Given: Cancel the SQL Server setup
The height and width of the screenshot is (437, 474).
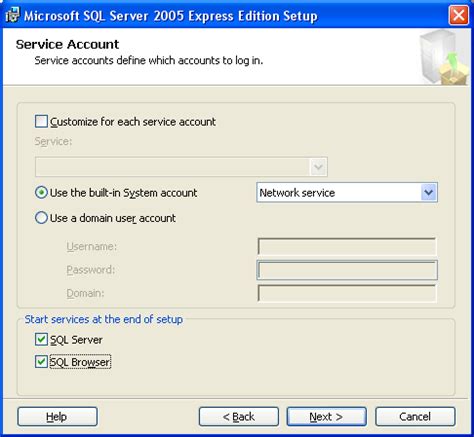Looking at the screenshot, I should pyautogui.click(x=415, y=416).
